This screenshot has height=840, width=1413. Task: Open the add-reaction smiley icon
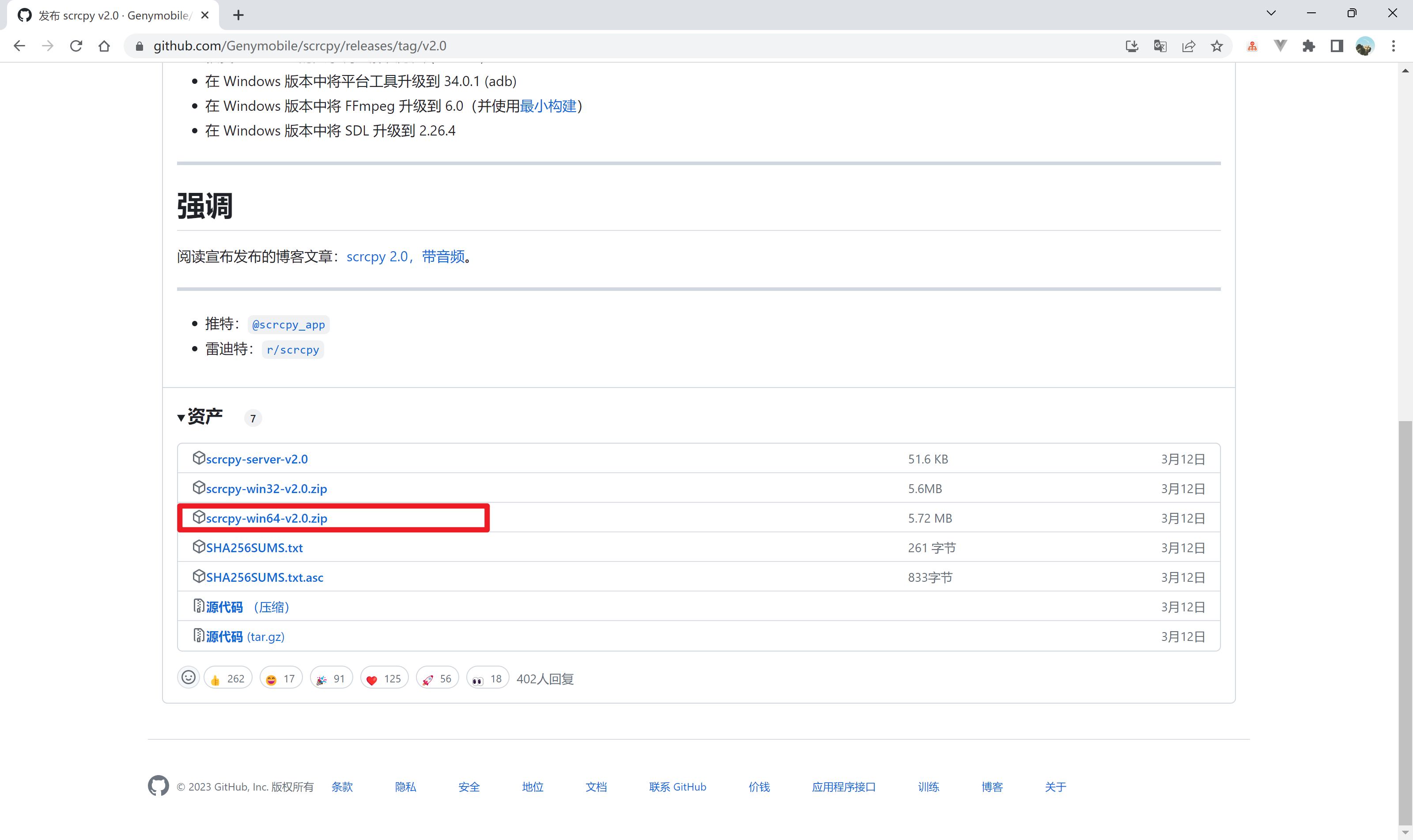point(189,678)
